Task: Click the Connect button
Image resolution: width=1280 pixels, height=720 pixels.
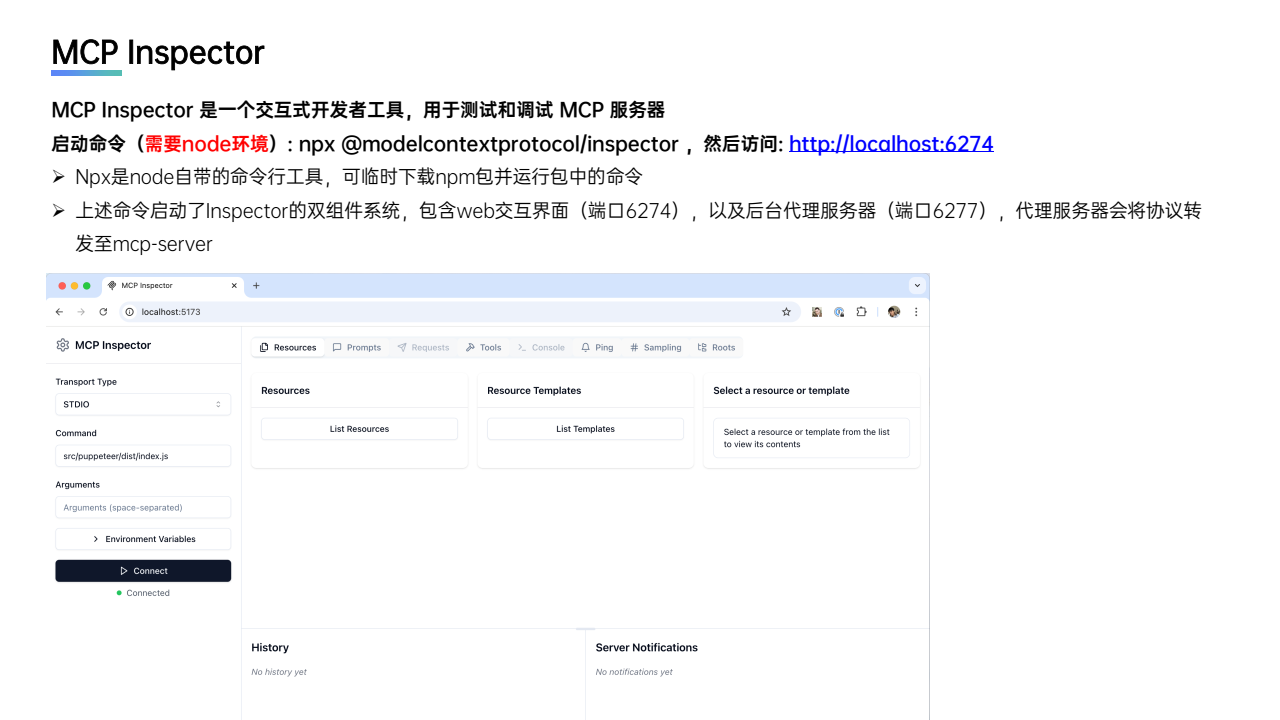Action: coord(143,571)
